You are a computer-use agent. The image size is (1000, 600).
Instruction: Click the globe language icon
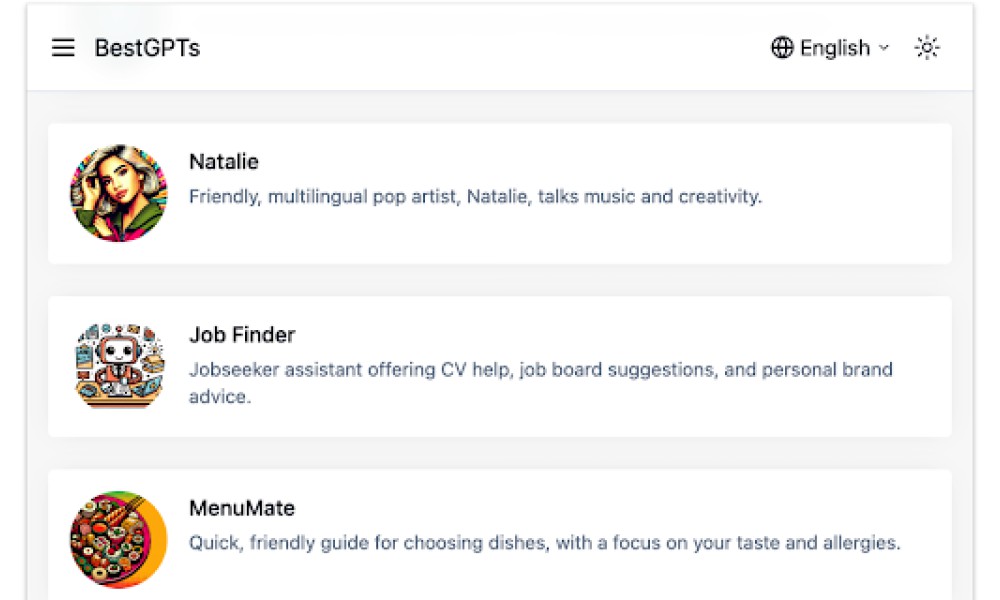tap(782, 48)
